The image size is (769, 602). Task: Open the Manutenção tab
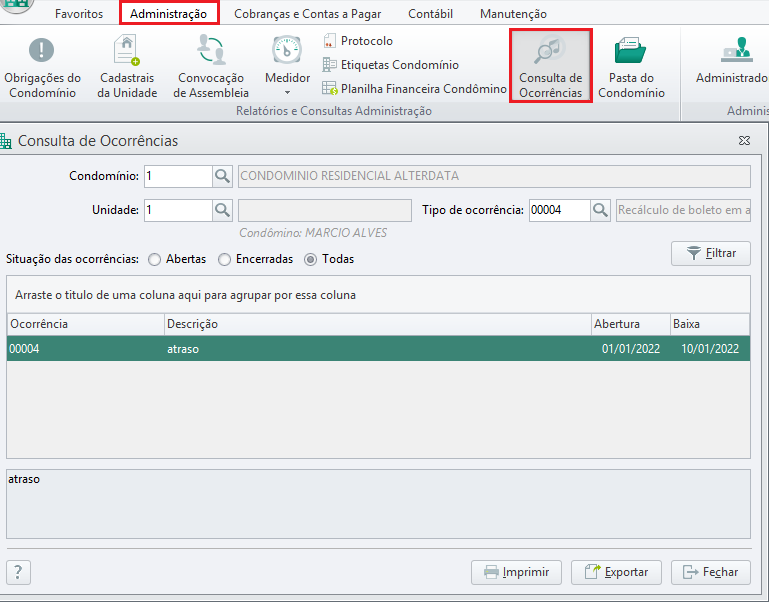tap(513, 14)
